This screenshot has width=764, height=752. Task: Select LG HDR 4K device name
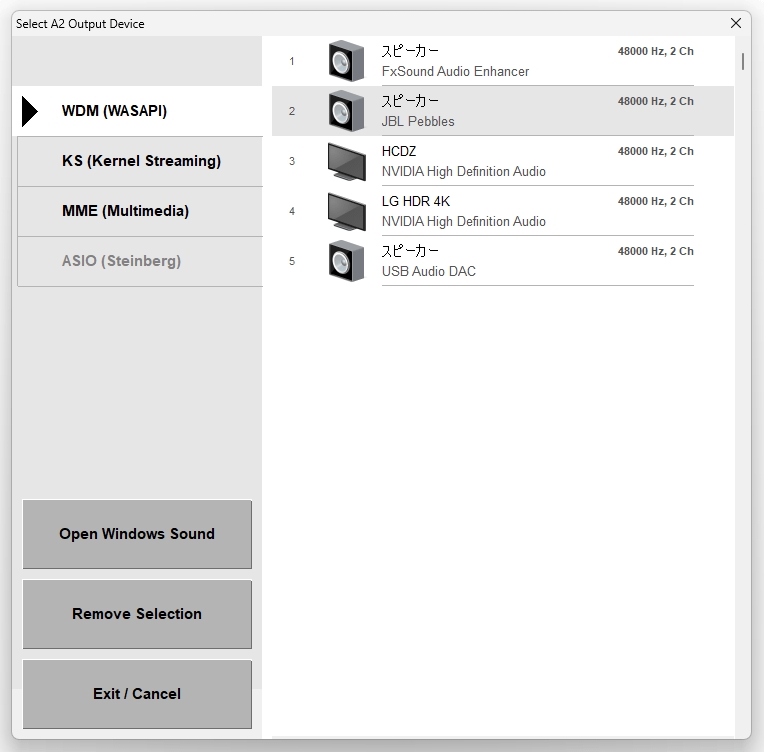(416, 201)
